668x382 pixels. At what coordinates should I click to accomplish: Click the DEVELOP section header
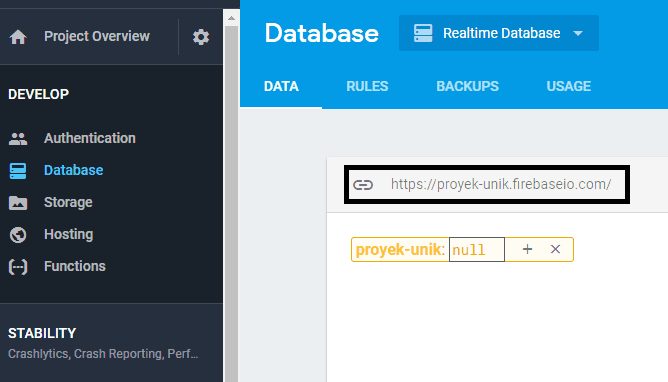38,94
